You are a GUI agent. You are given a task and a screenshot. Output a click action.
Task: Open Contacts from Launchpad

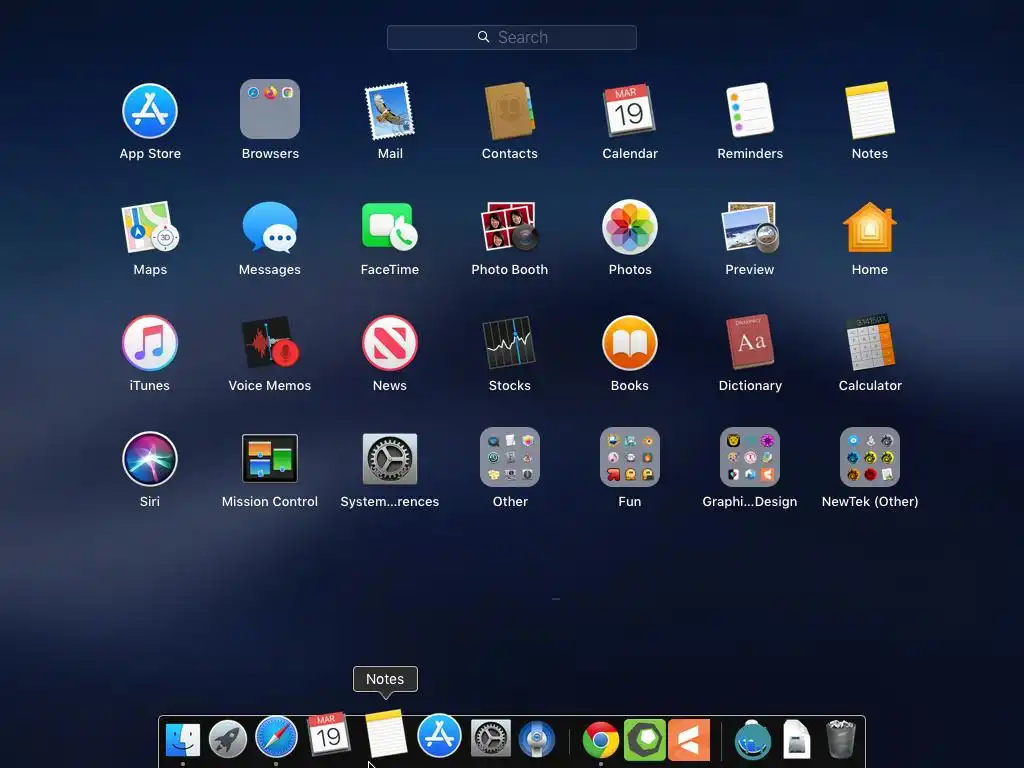(509, 111)
